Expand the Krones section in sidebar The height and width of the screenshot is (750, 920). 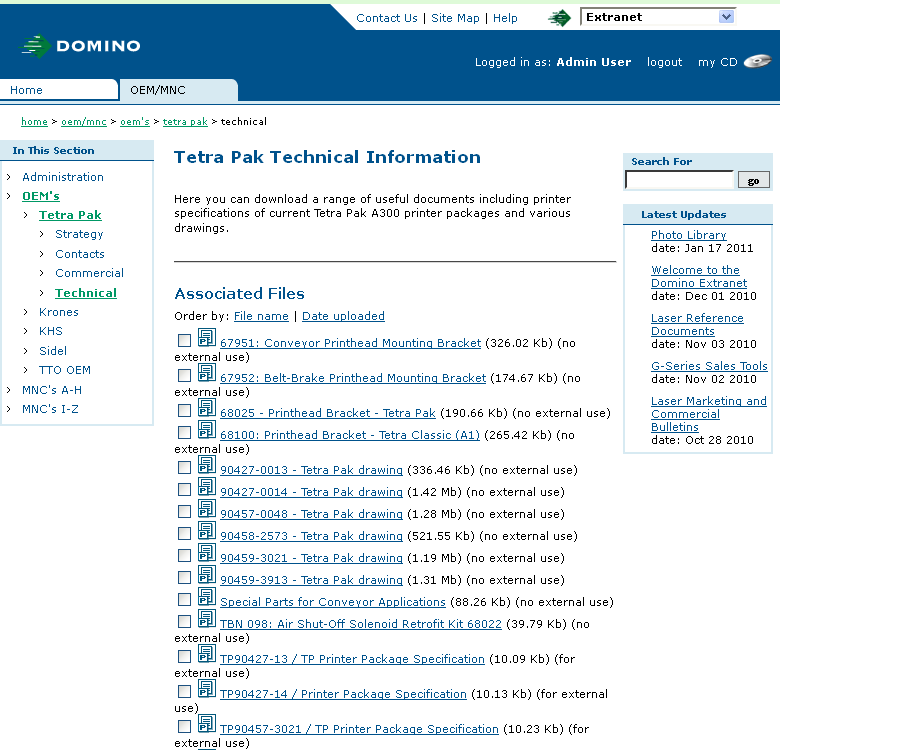(58, 312)
